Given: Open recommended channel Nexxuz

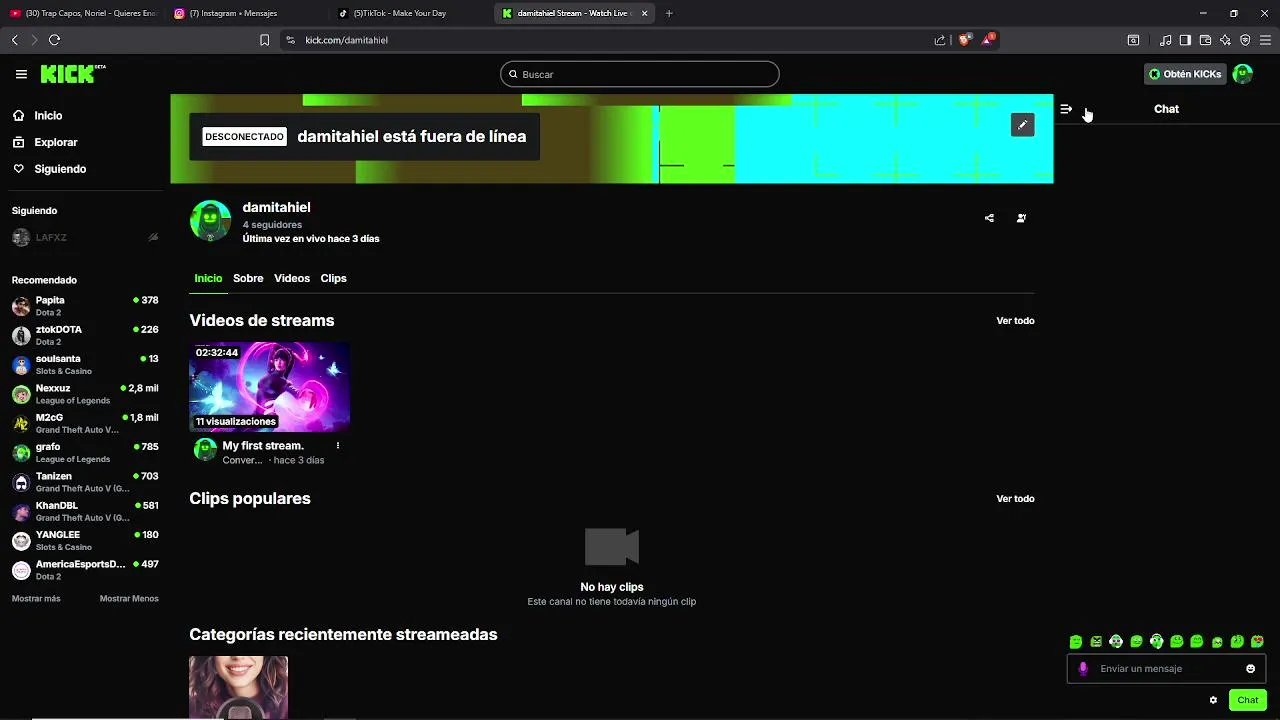Looking at the screenshot, I should [85, 394].
